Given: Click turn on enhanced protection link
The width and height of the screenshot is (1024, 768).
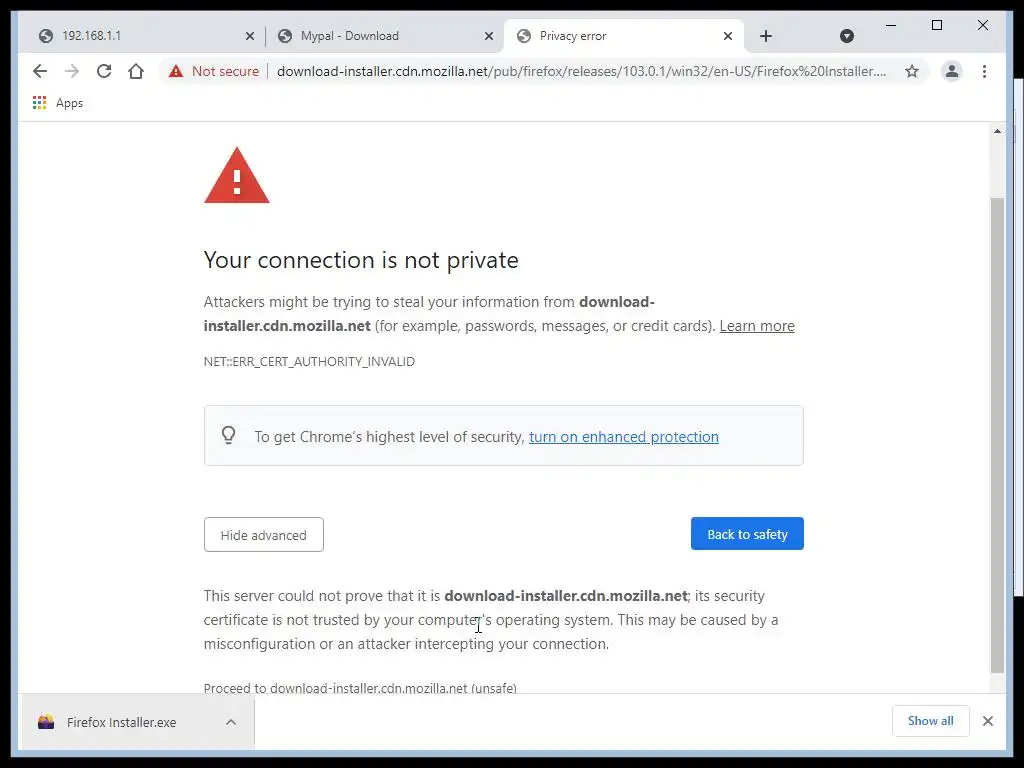Looking at the screenshot, I should (x=624, y=437).
